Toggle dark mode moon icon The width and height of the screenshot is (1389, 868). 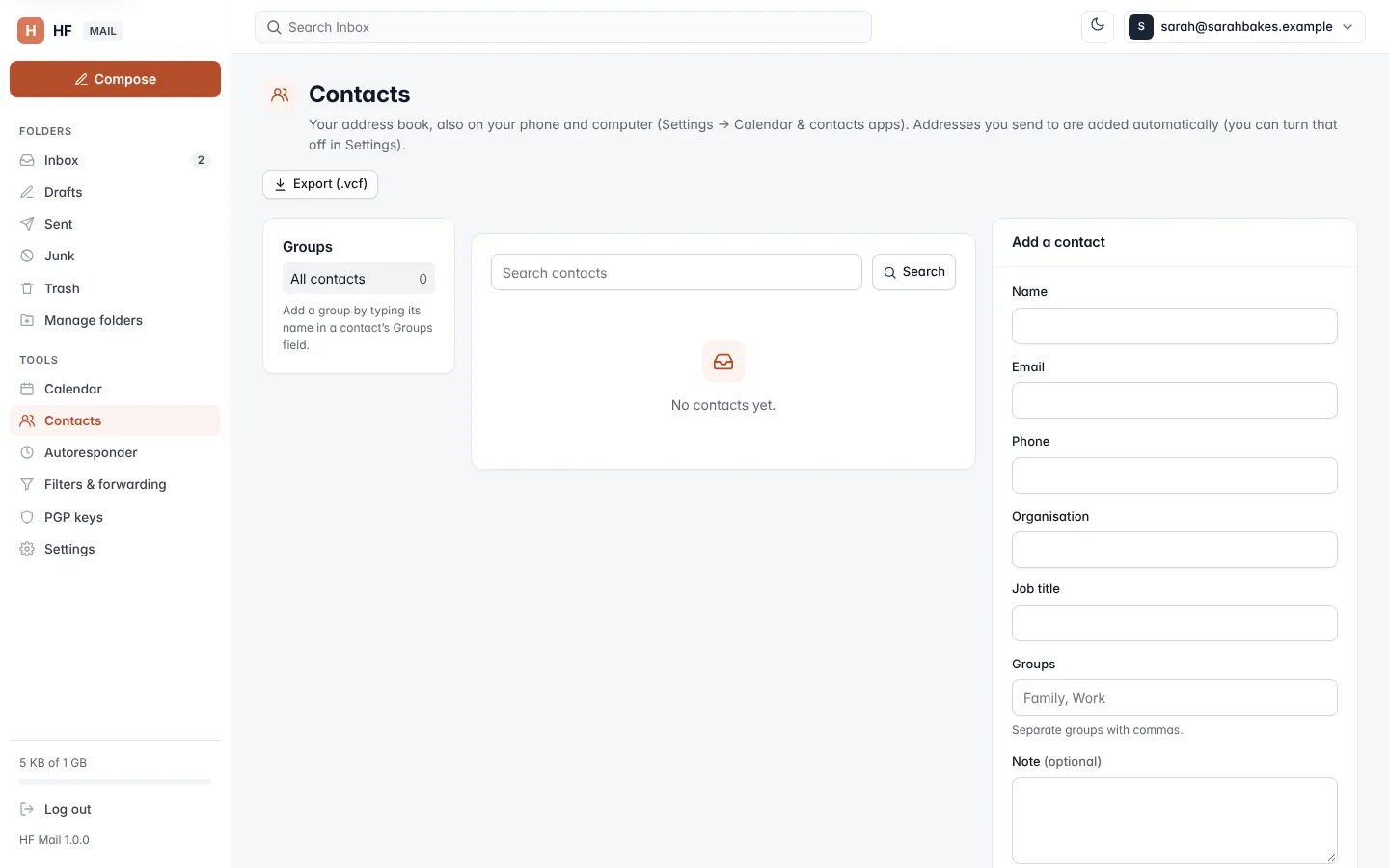1098,26
